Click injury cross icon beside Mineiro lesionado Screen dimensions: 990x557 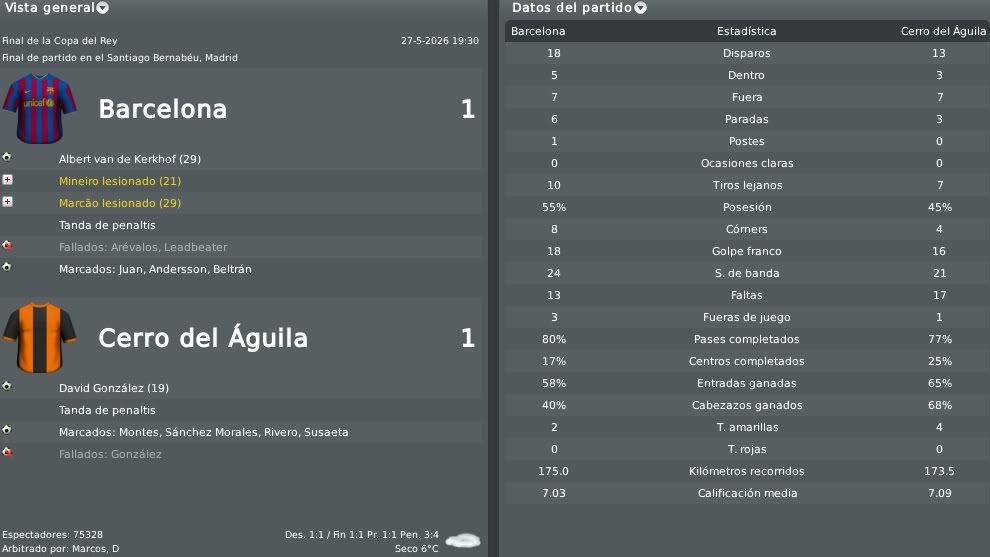coord(7,179)
